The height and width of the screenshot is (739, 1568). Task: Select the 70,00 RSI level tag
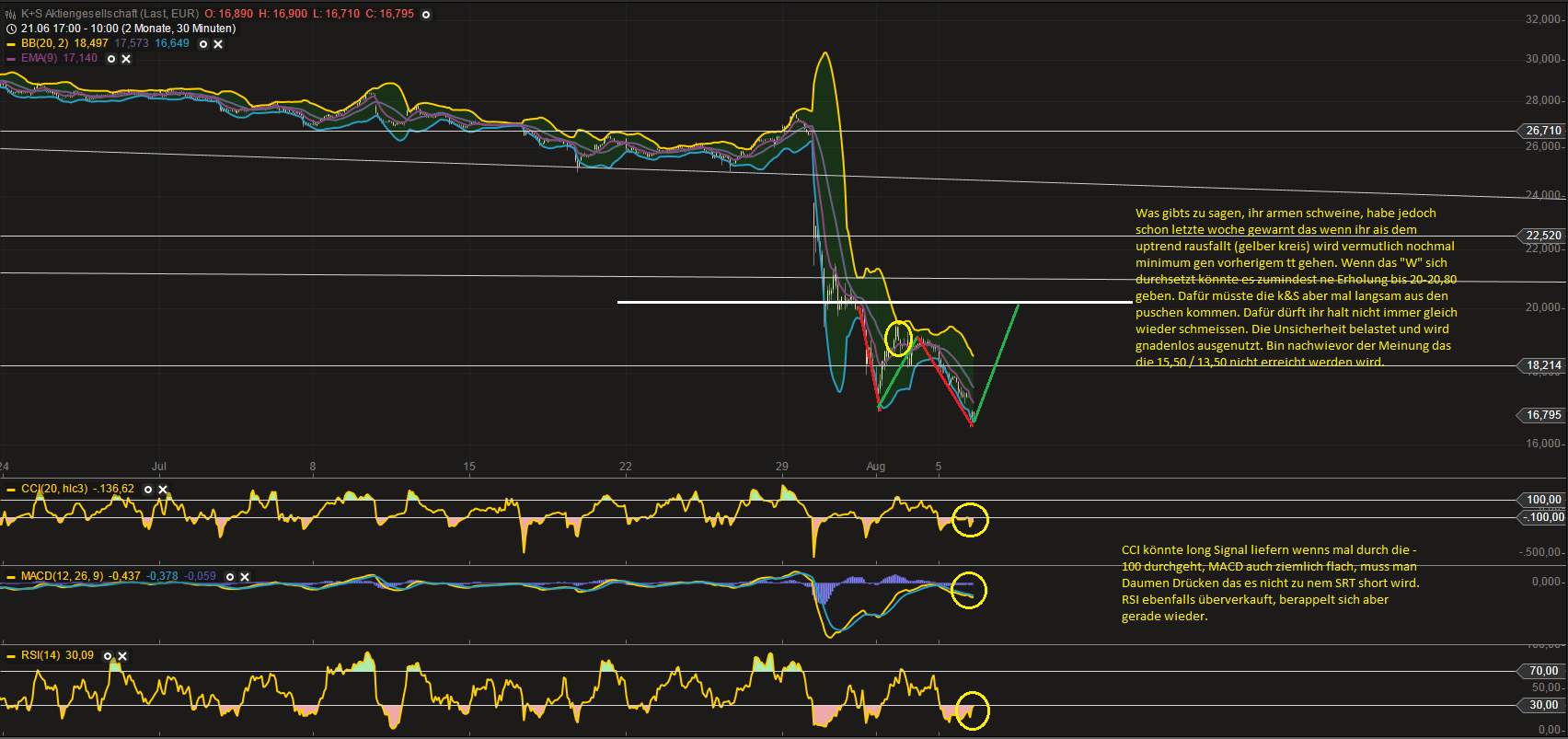click(1542, 671)
